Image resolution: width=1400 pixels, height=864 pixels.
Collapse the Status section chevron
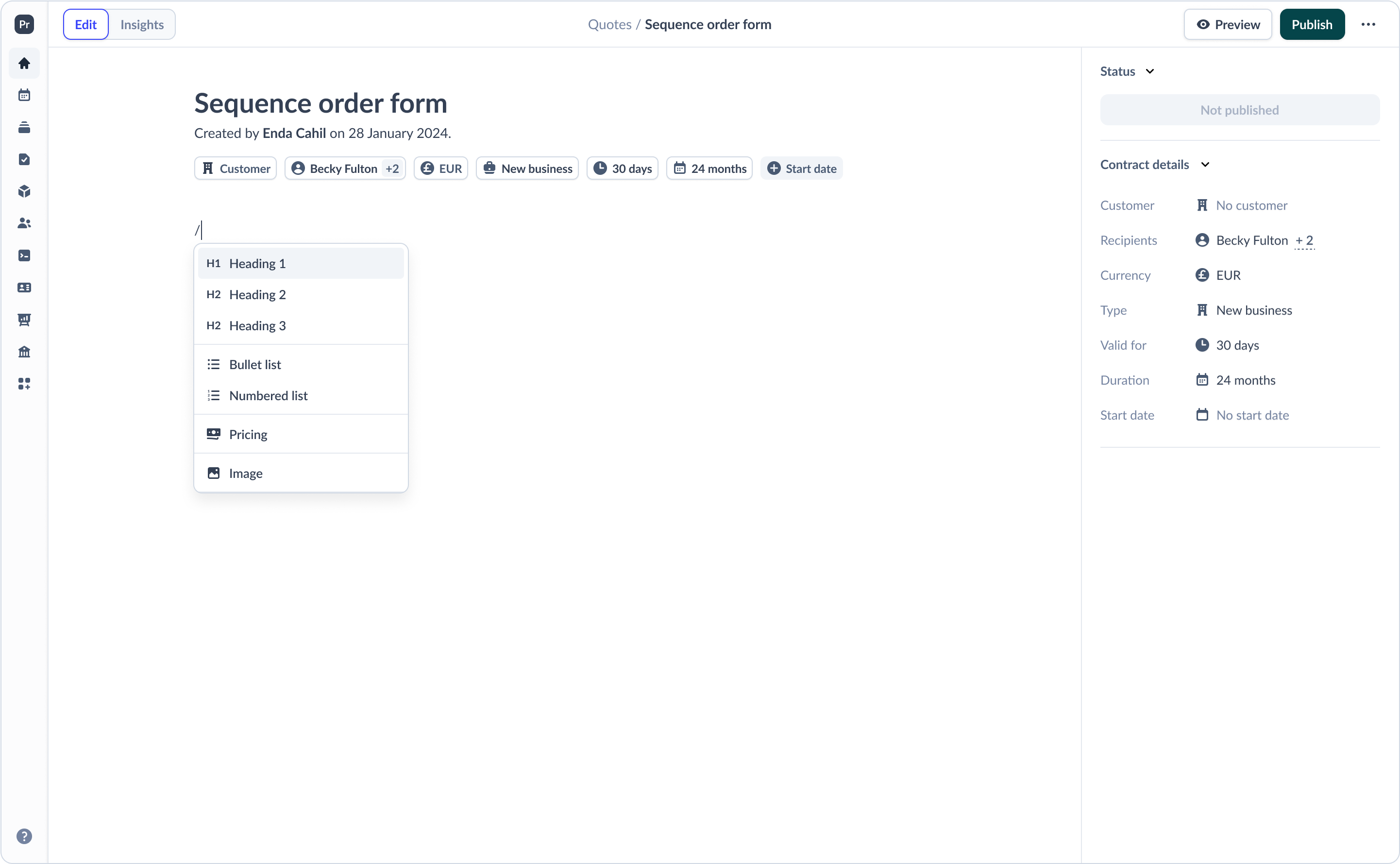(1150, 71)
